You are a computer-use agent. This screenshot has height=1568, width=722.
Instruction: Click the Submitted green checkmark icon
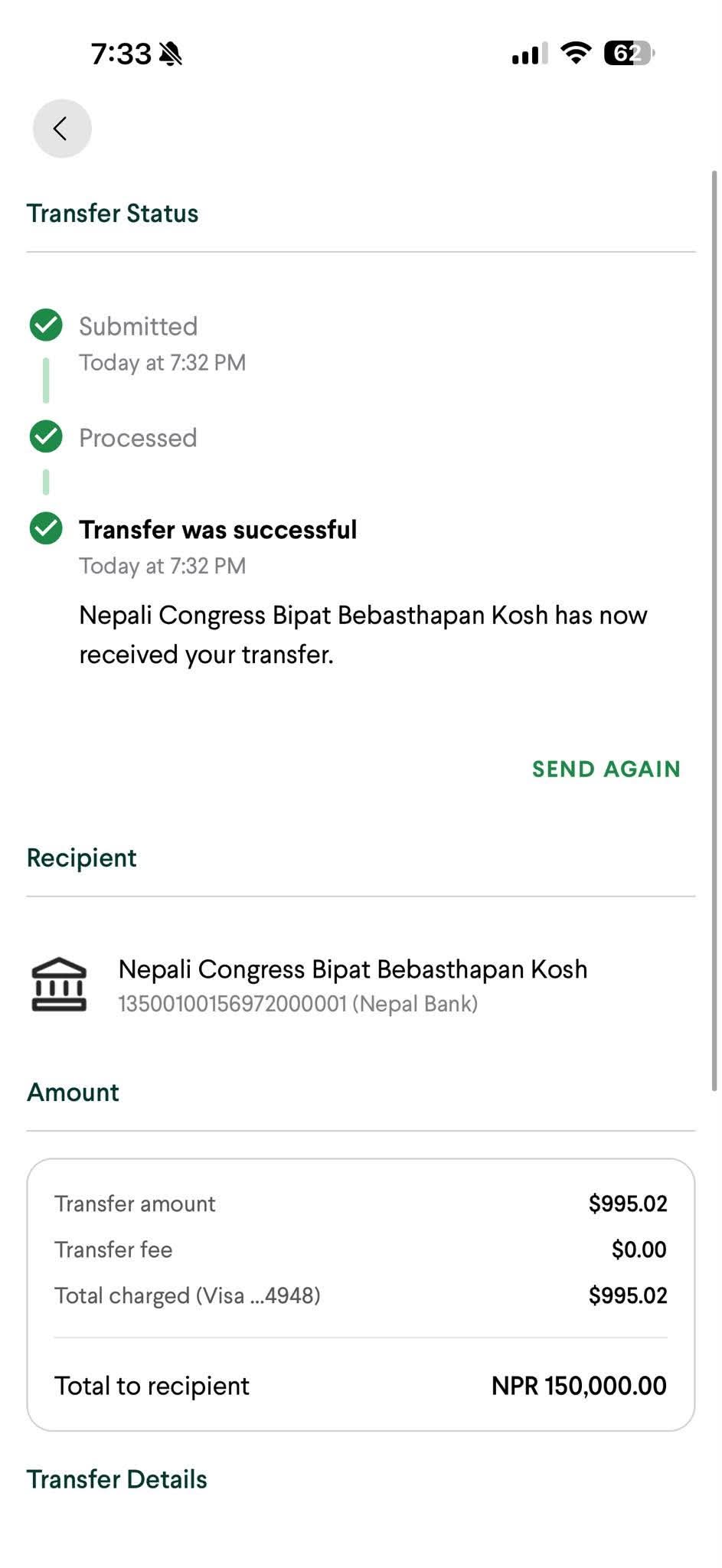pyautogui.click(x=46, y=325)
